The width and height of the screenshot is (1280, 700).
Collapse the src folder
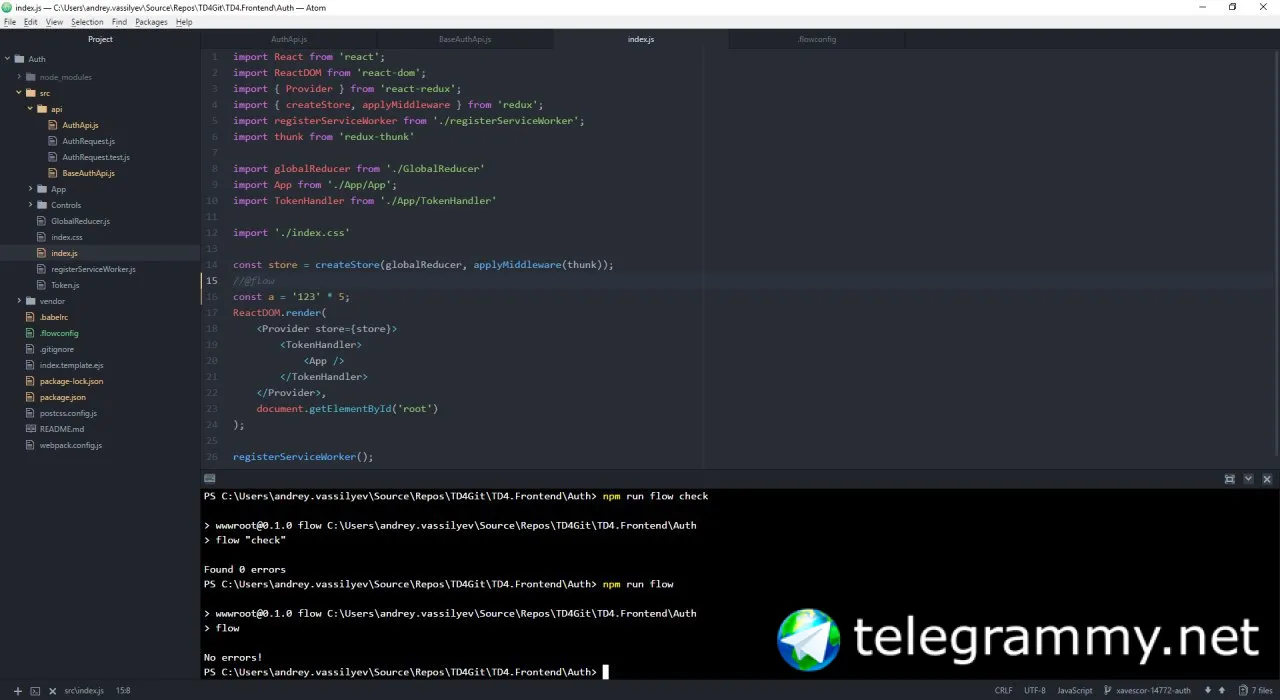tap(18, 93)
